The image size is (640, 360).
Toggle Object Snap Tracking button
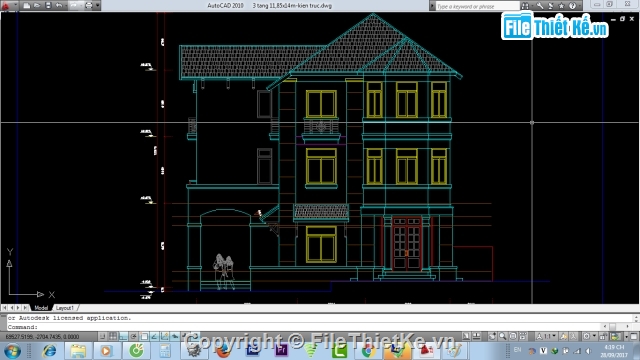[x=154, y=336]
